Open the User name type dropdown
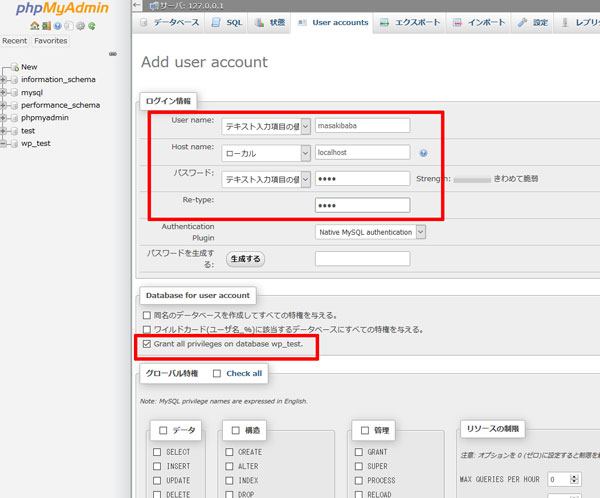This screenshot has height=498, width=600. 266,126
